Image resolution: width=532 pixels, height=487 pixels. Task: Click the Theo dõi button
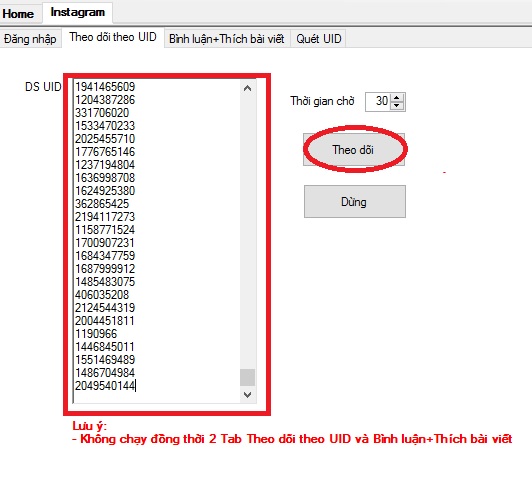[x=354, y=149]
